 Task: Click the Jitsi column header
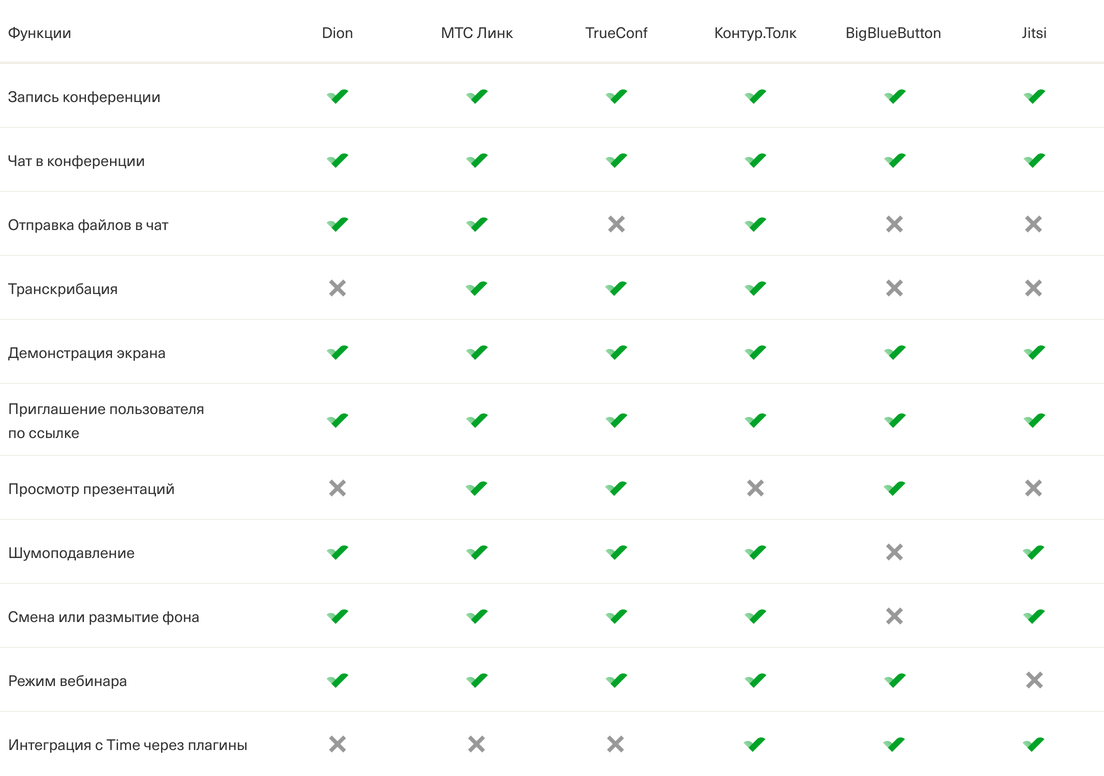(1033, 33)
